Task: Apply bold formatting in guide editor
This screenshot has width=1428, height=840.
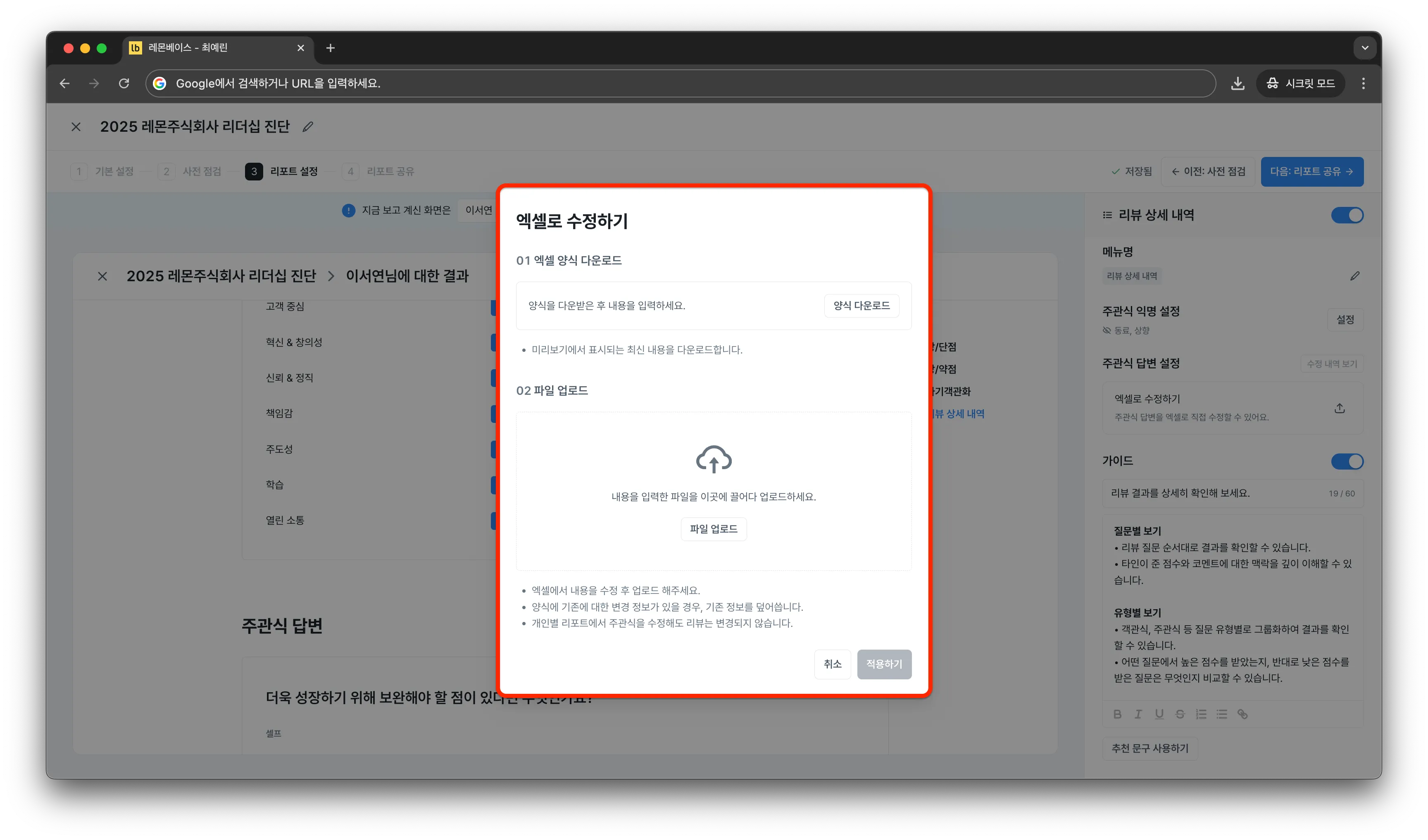Action: (x=1117, y=714)
